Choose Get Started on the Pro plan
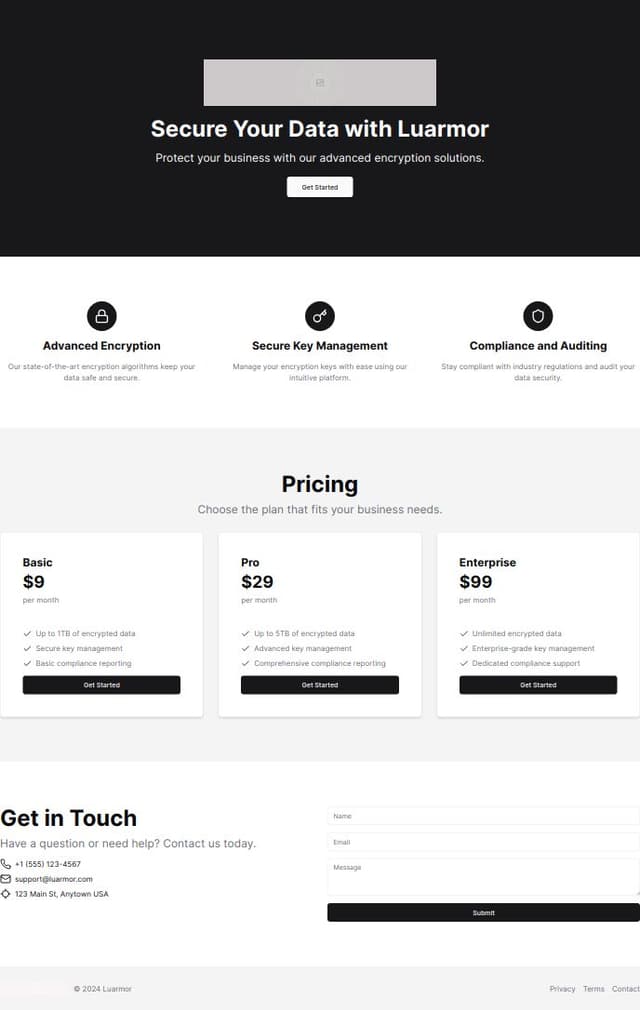The image size is (640, 1010). tap(320, 685)
